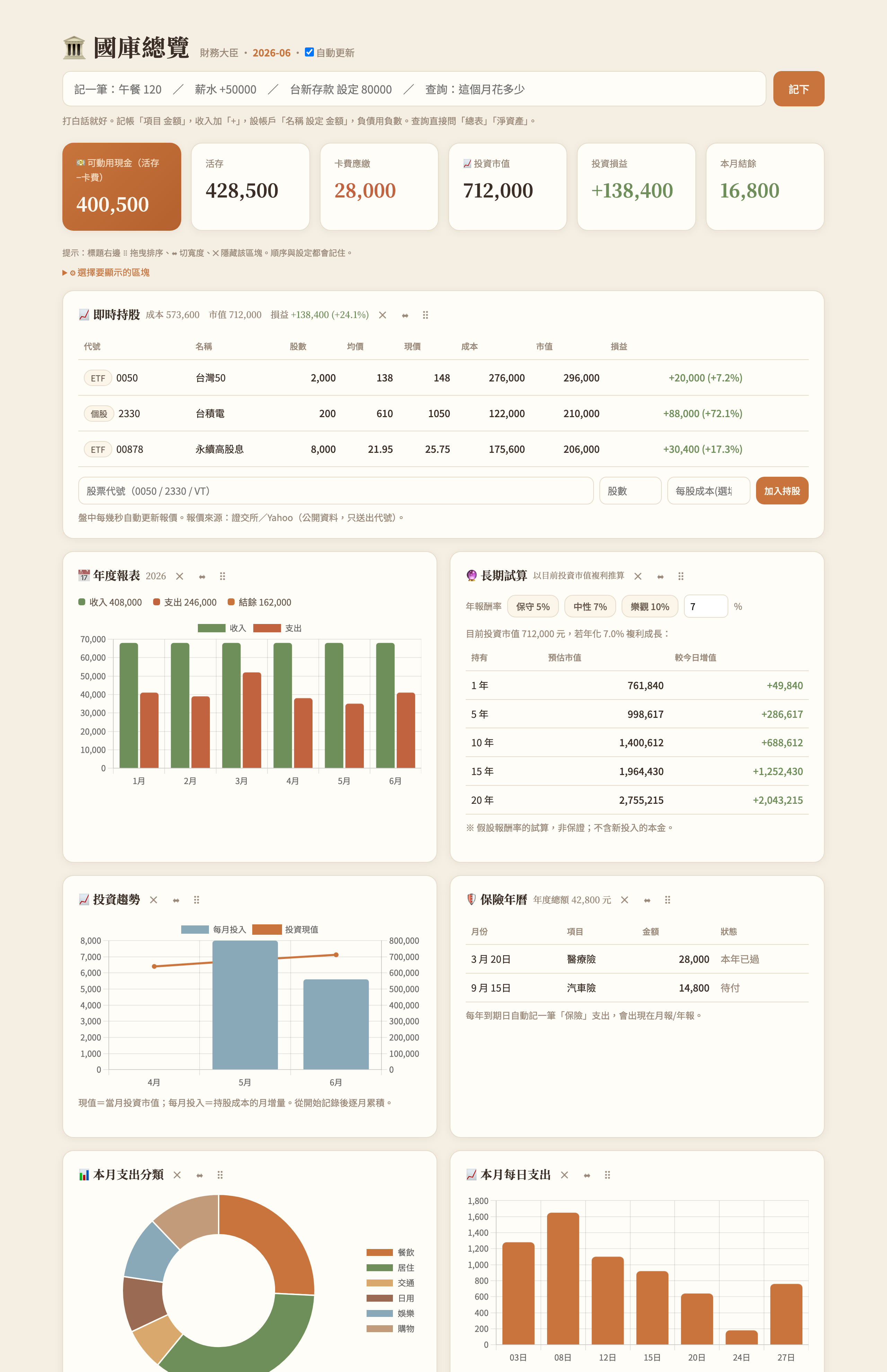The image size is (887, 1372).
Task: Uncheck the 自動更新 checkbox
Action: [x=309, y=52]
